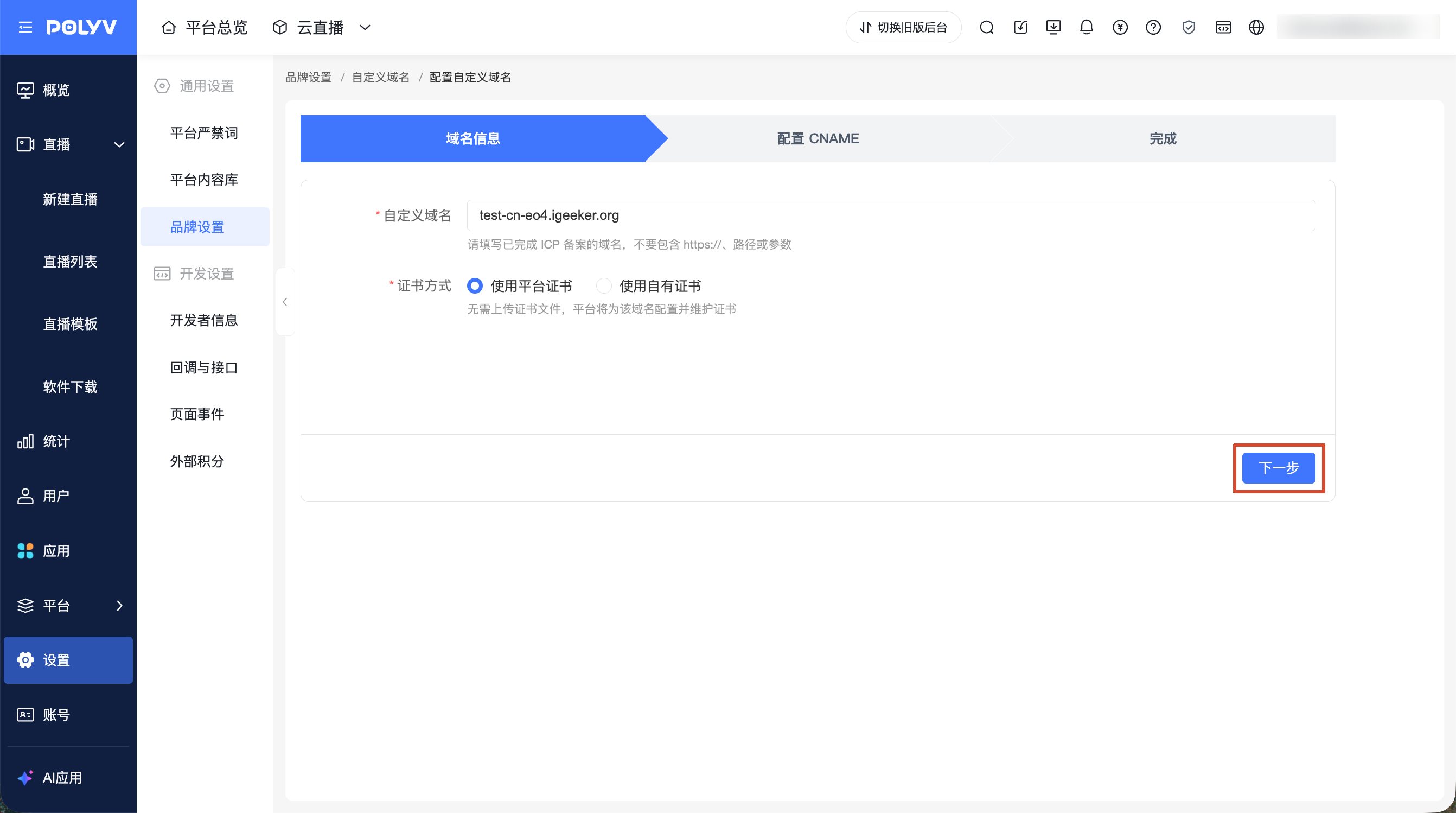Open the import box-arrow icon in the top bar
The width and height of the screenshot is (1456, 813).
[1020, 27]
